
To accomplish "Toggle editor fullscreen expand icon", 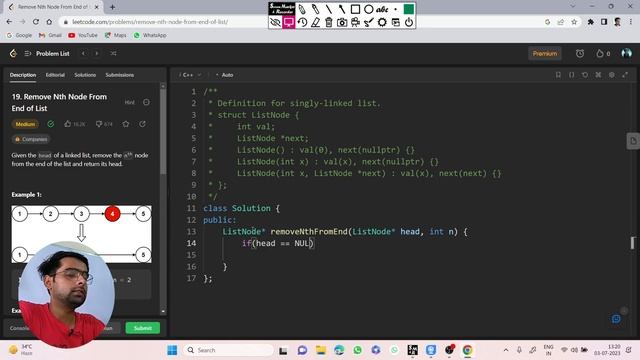I will click(625, 75).
